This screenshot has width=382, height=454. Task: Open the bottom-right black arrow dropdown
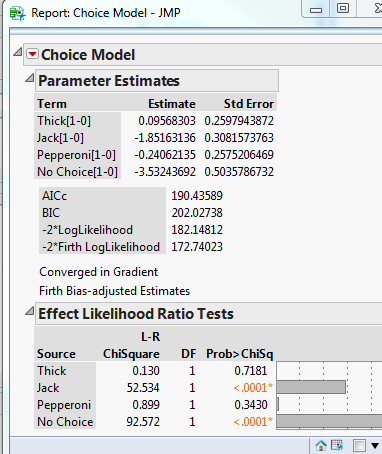click(375, 446)
